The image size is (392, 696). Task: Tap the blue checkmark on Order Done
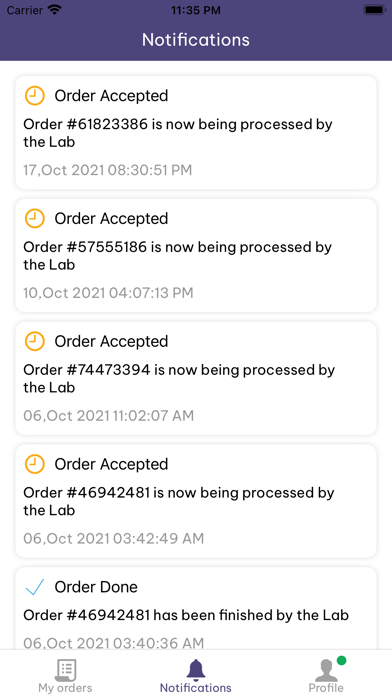click(x=34, y=587)
